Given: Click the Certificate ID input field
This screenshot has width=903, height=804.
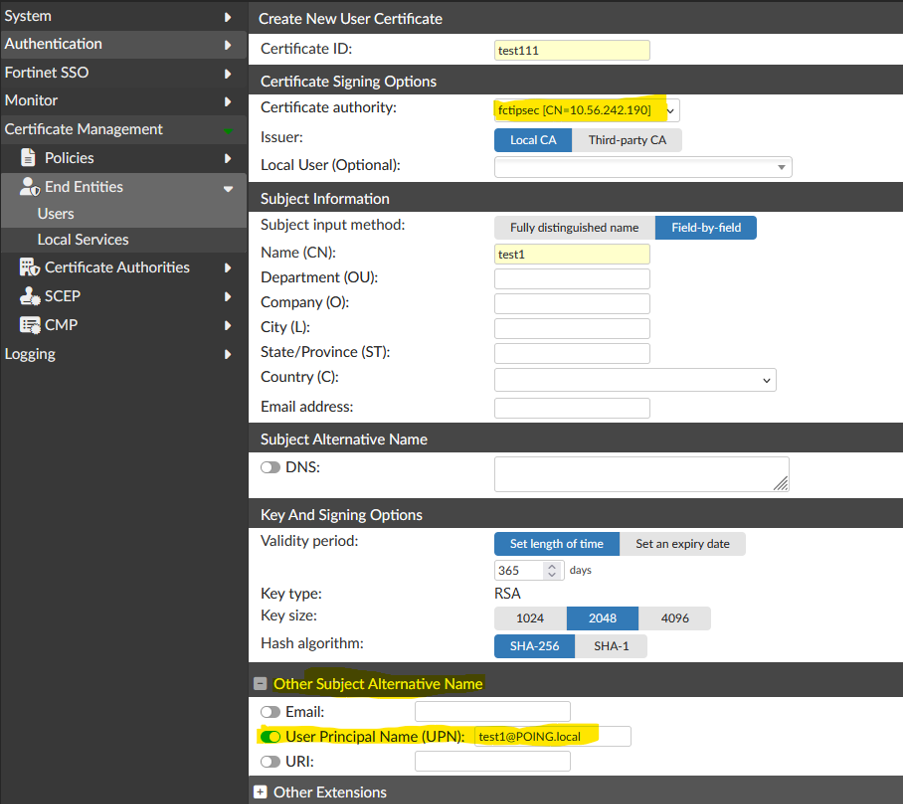Looking at the screenshot, I should [572, 50].
